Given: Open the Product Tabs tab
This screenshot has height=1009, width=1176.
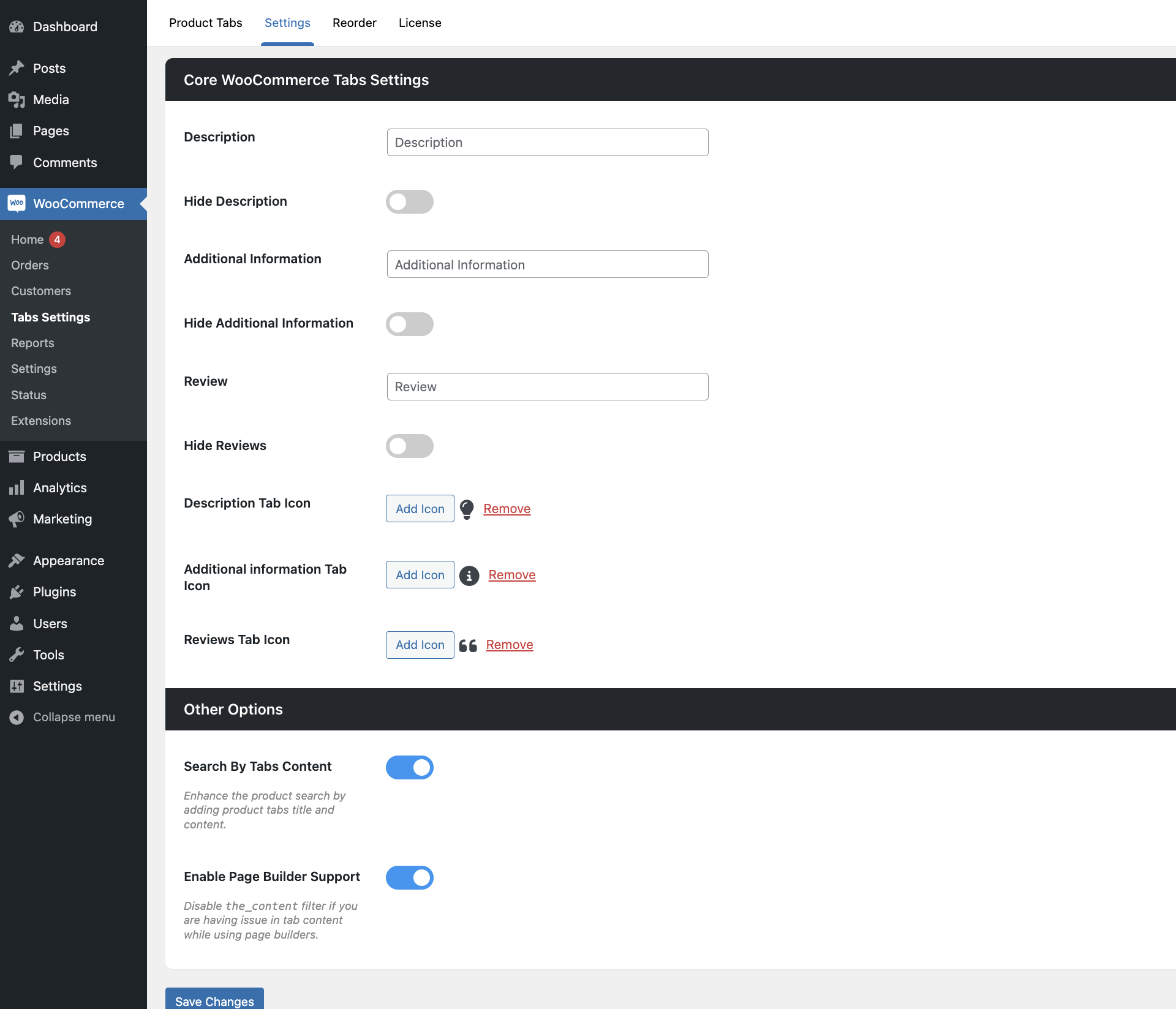Looking at the screenshot, I should [x=206, y=23].
